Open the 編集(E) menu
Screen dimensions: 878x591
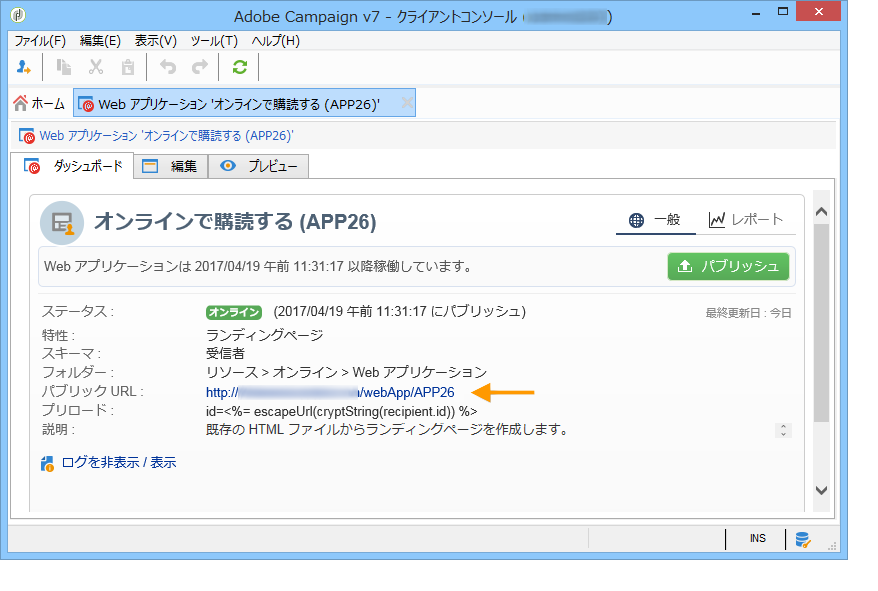(x=100, y=41)
